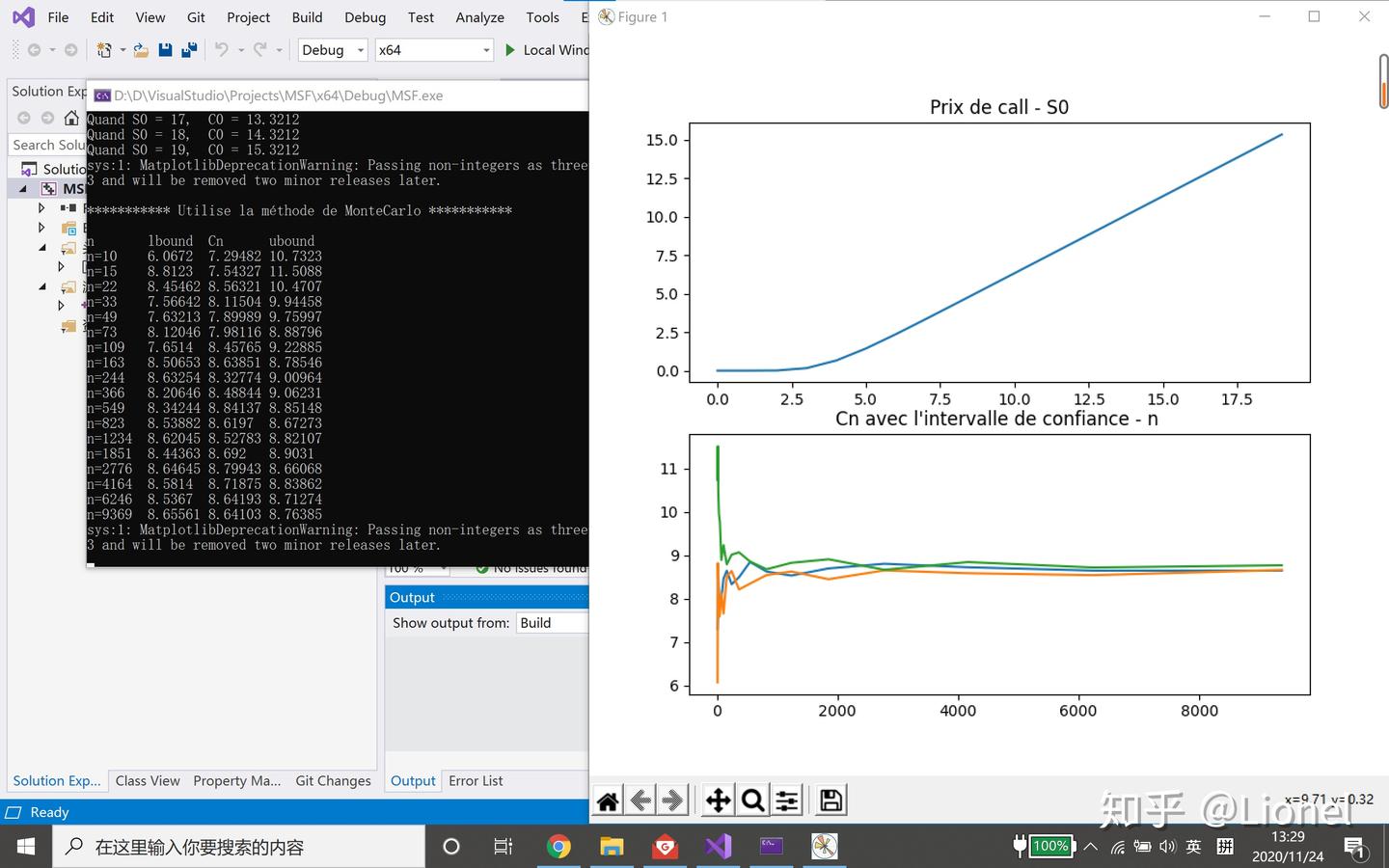Screen dimensions: 1389x868
Task: Collapse the MSF project node
Action: click(22, 188)
